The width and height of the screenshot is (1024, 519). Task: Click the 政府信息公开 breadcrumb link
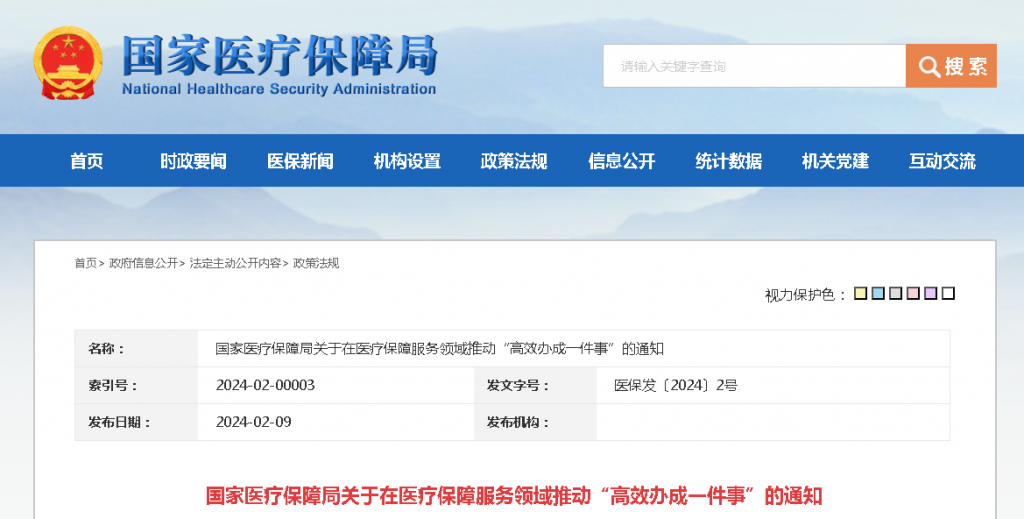coord(143,263)
